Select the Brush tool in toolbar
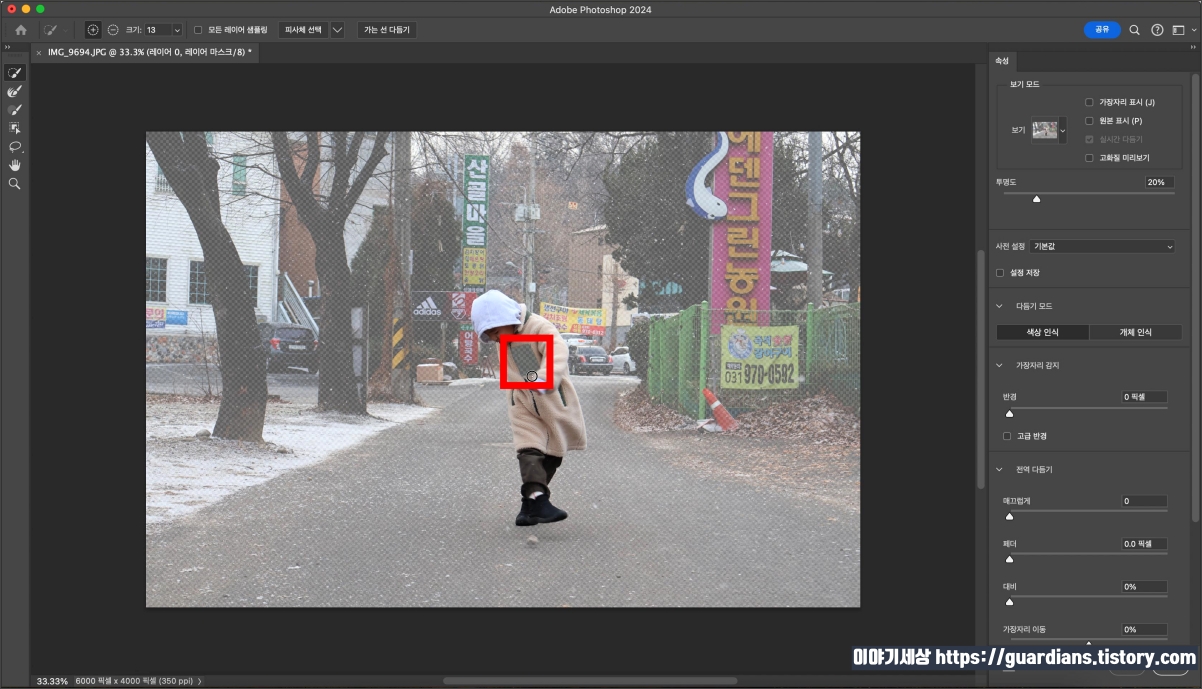This screenshot has width=1202, height=689. [15, 110]
